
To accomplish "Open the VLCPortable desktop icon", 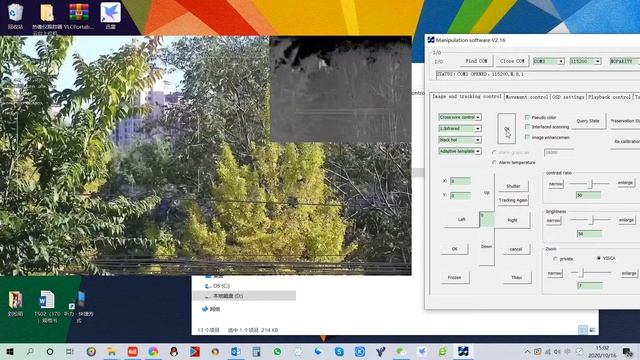I will pyautogui.click(x=79, y=16).
